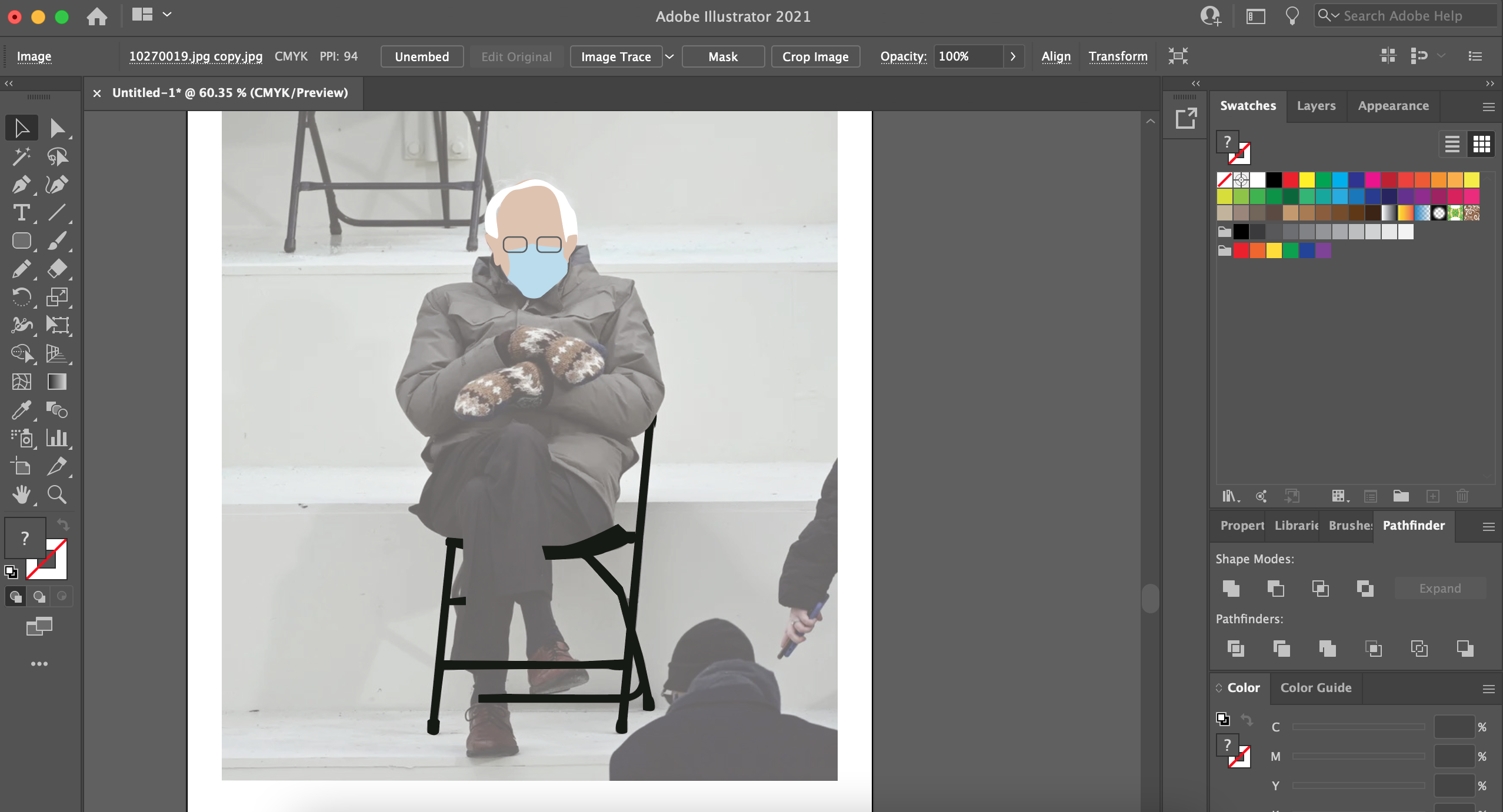Open the Align link
Image resolution: width=1503 pixels, height=812 pixels.
point(1056,56)
